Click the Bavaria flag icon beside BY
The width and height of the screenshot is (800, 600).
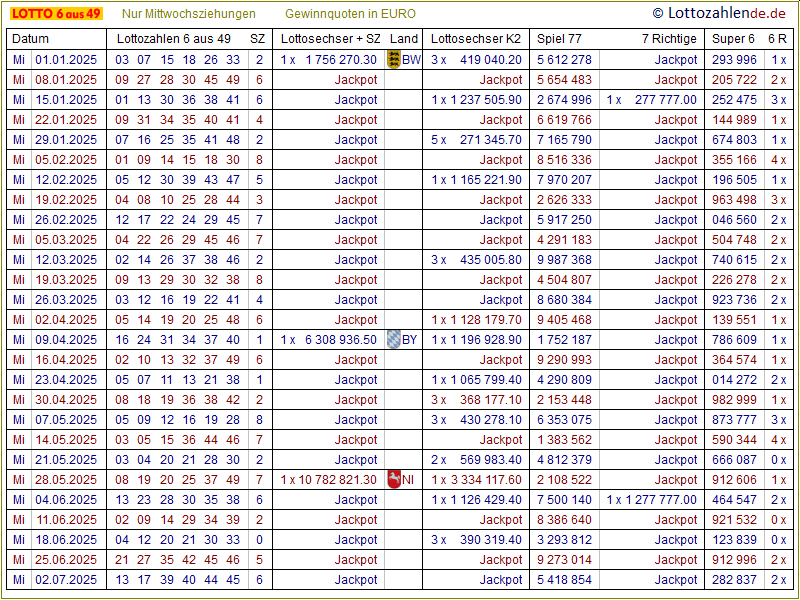click(393, 340)
